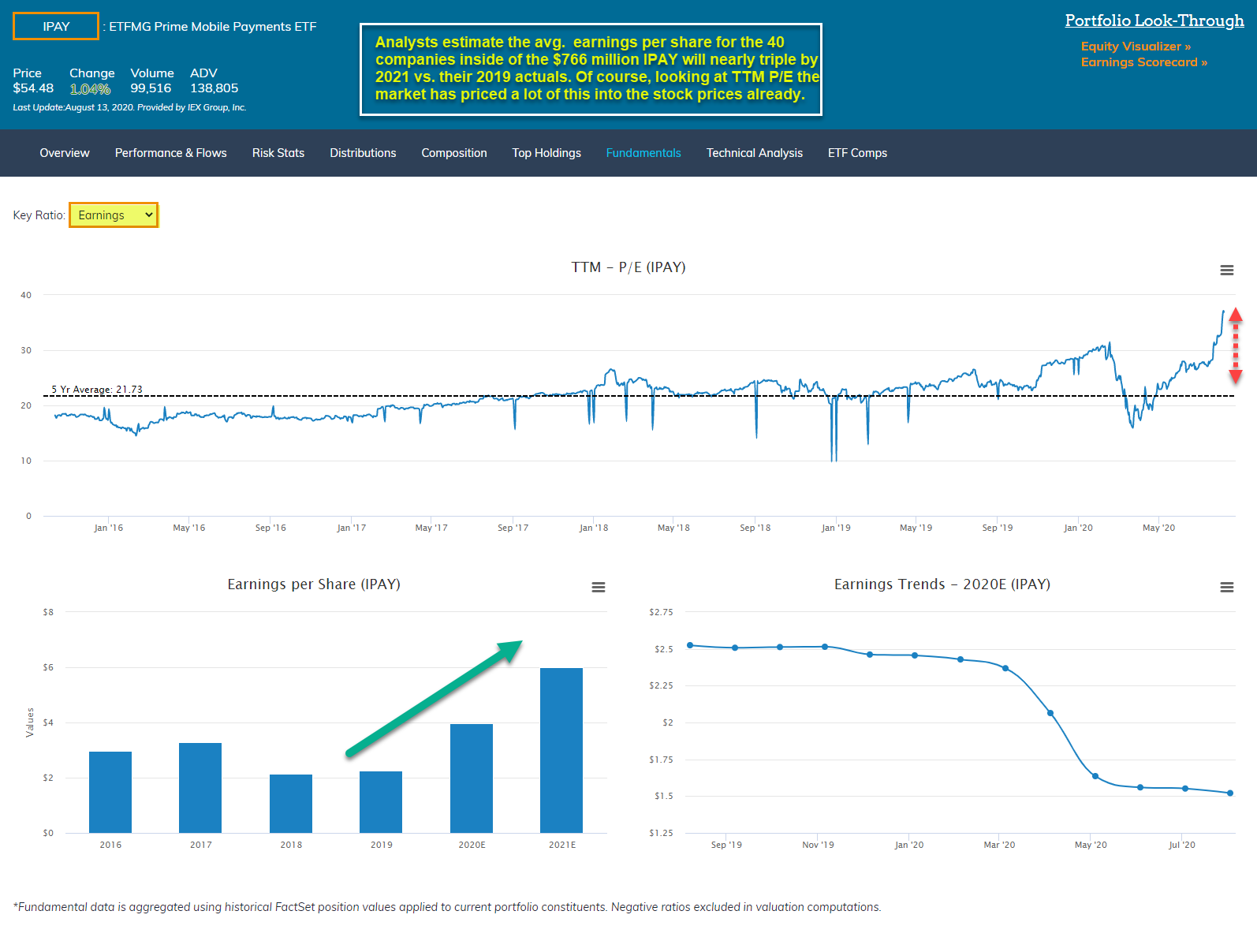Follow the Earnings Scorecard link

tap(1144, 62)
